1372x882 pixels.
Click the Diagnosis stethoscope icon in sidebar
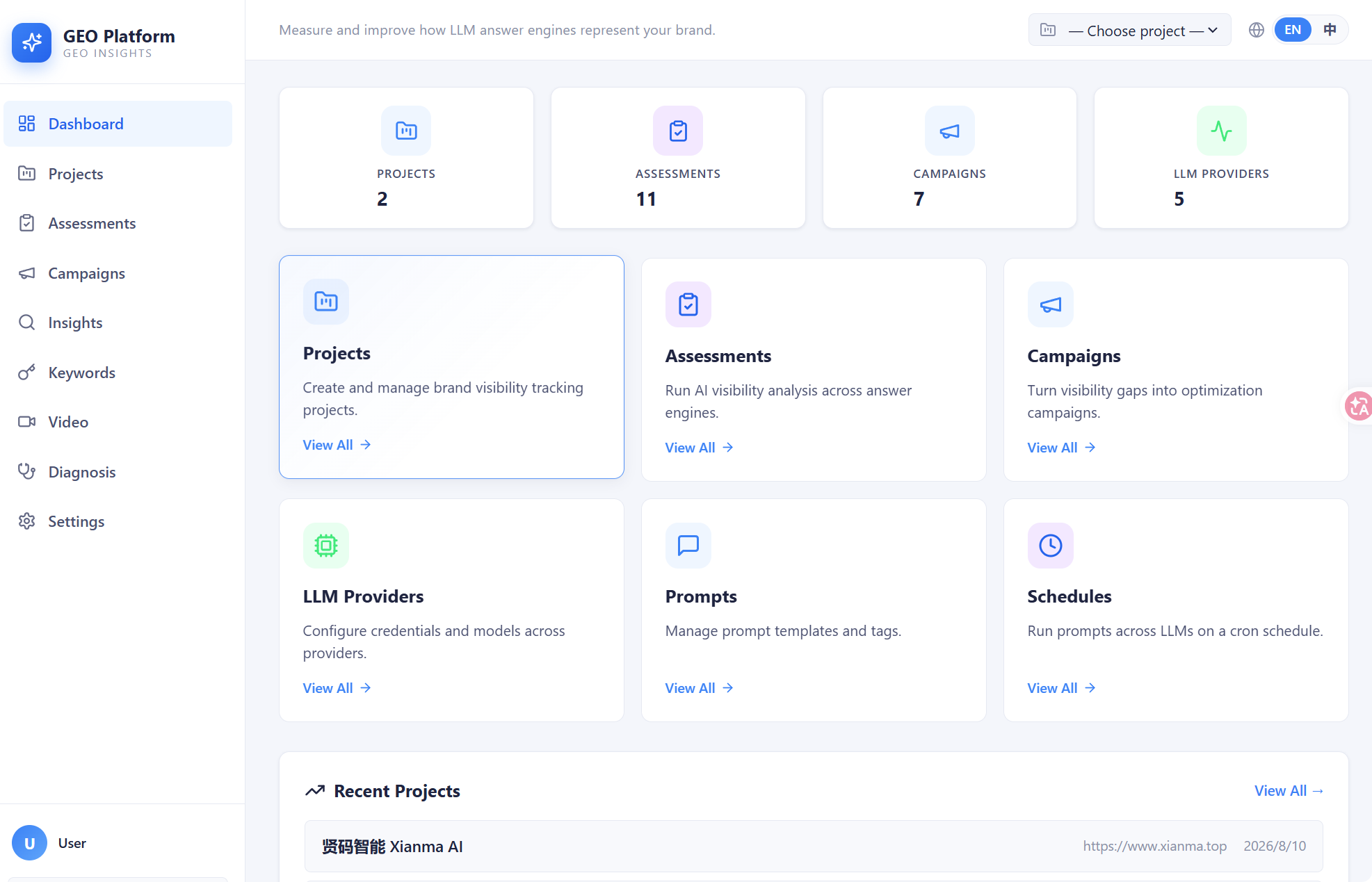tap(26, 472)
